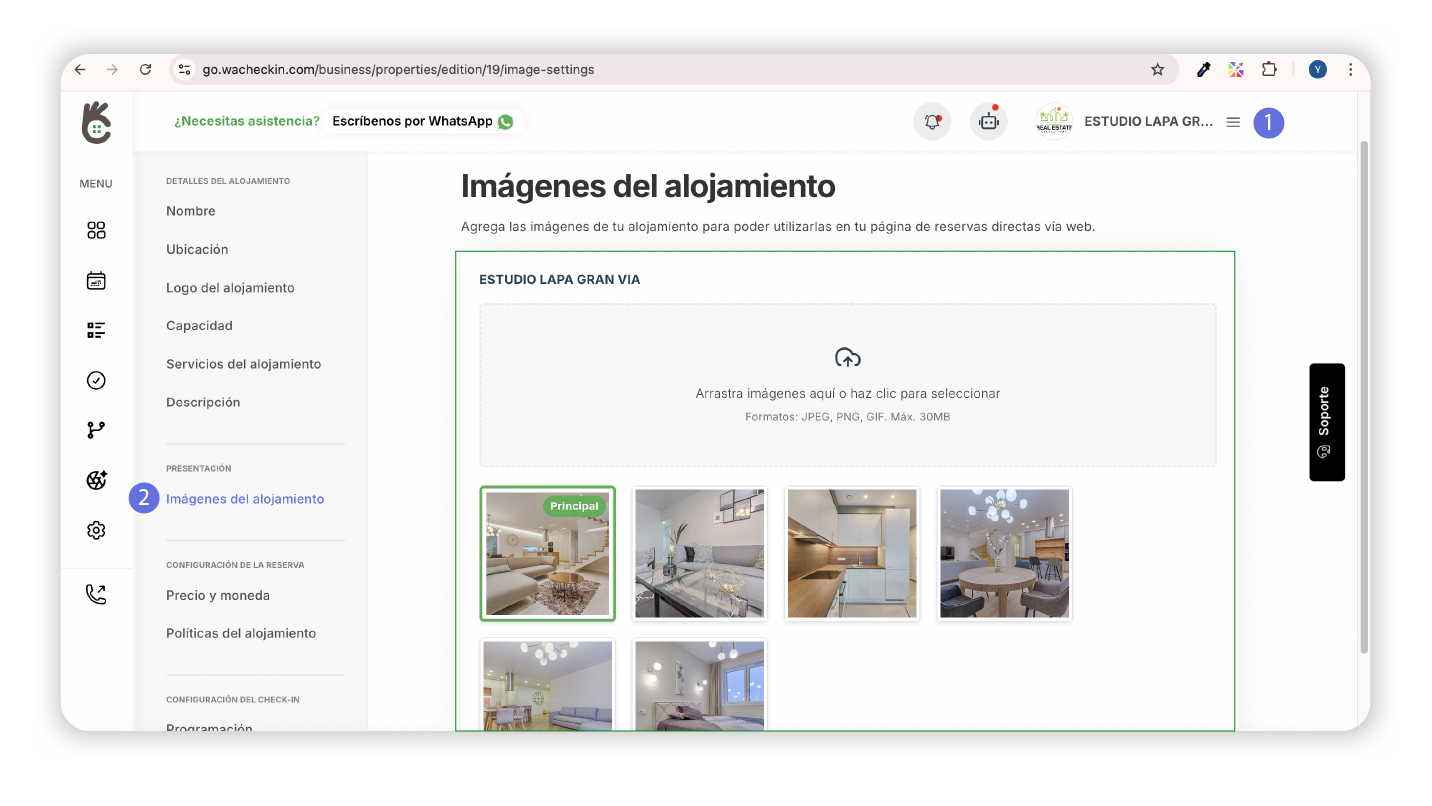
Task: Select the kitchen photo thumbnail
Action: (852, 553)
